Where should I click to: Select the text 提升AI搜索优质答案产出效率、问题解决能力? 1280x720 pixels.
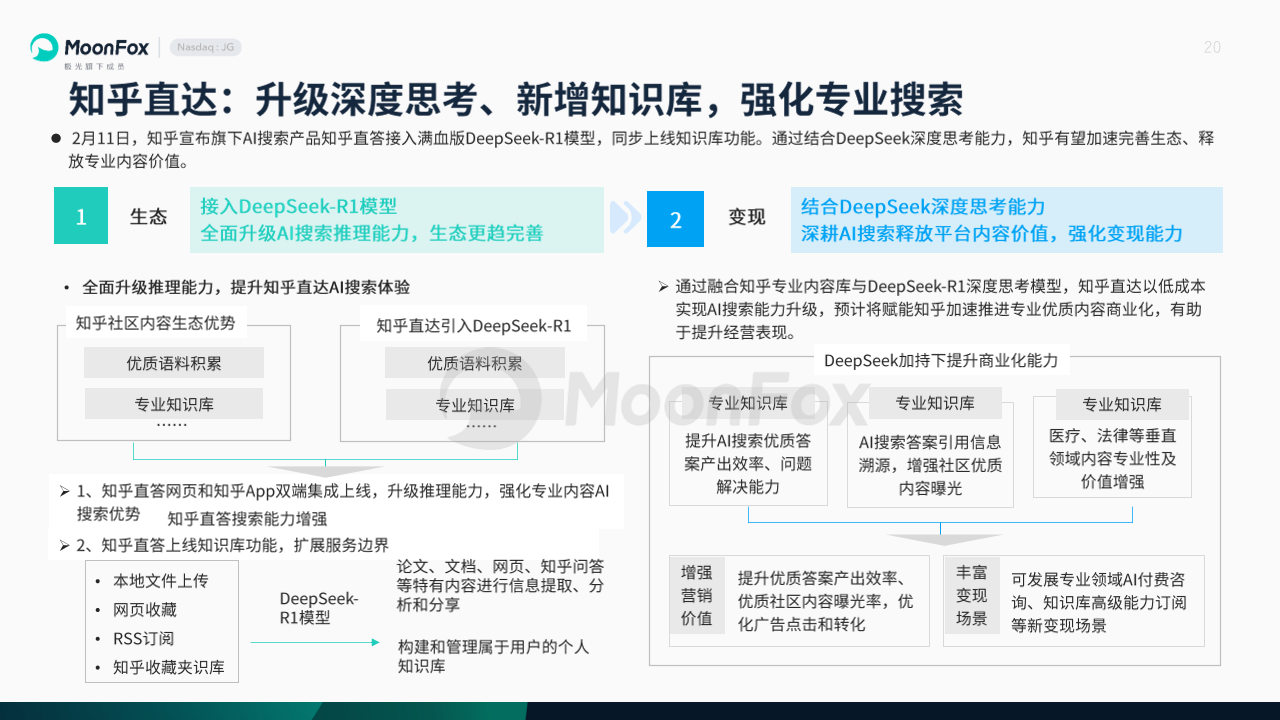click(748, 464)
